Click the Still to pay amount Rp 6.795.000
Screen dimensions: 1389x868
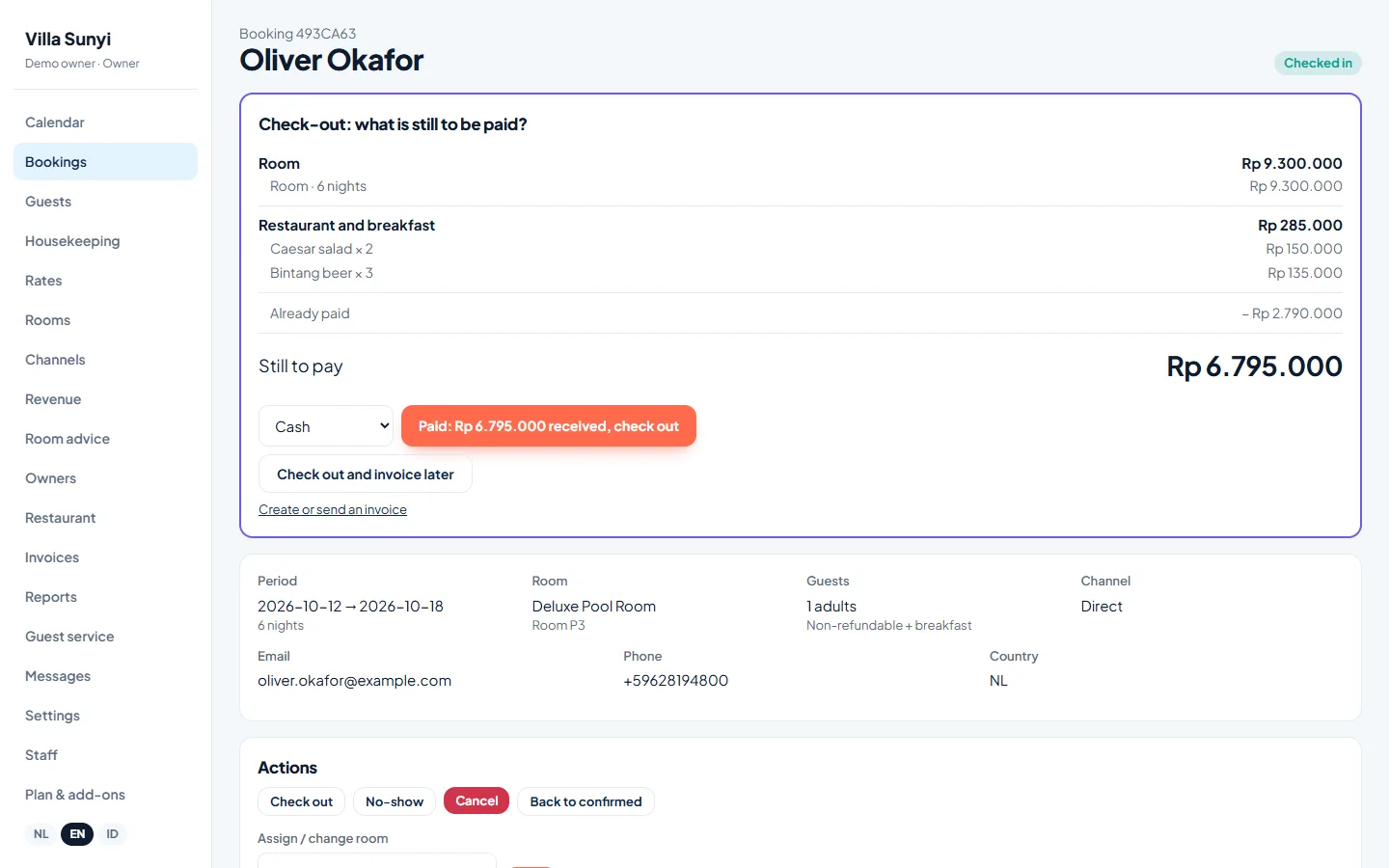[x=1254, y=366]
